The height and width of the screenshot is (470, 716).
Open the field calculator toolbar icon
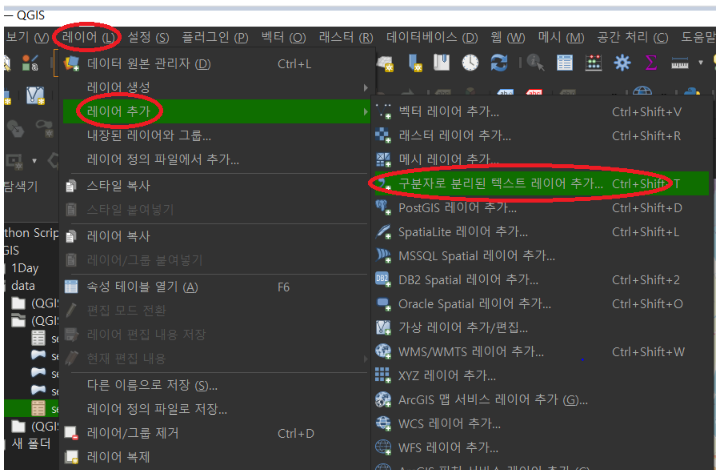click(x=593, y=63)
